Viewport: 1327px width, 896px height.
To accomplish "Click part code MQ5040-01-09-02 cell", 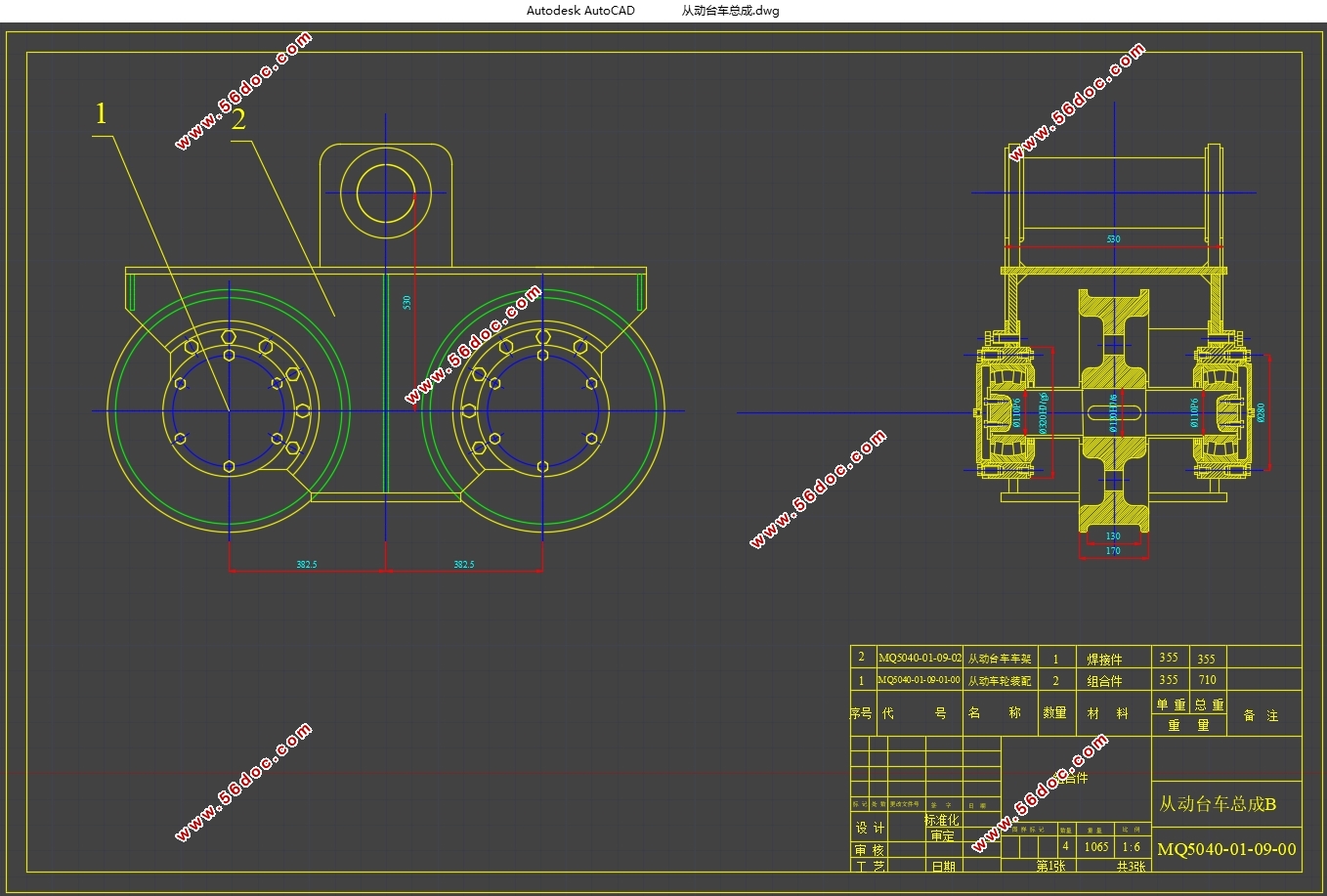I will pos(920,659).
